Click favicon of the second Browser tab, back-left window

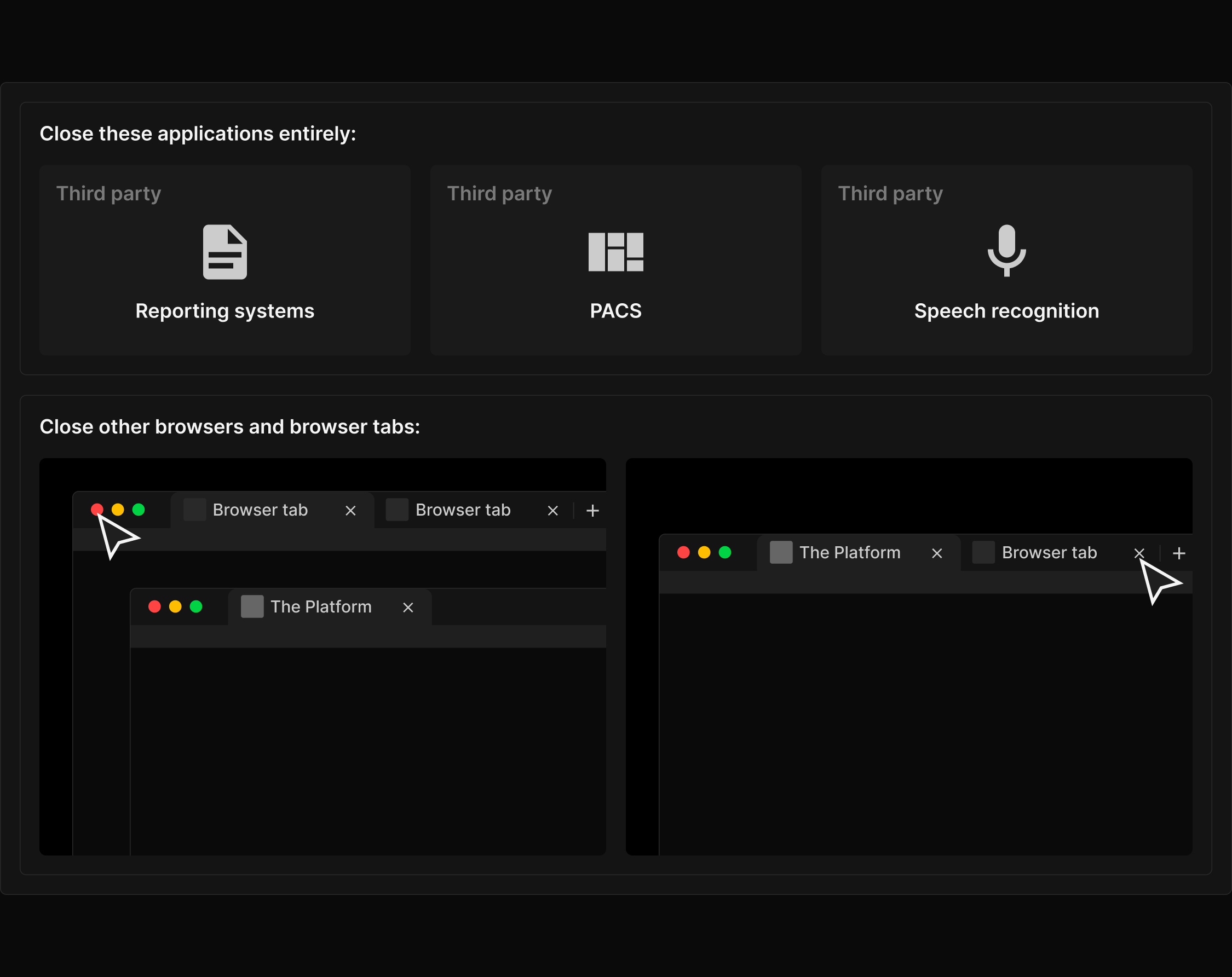397,510
